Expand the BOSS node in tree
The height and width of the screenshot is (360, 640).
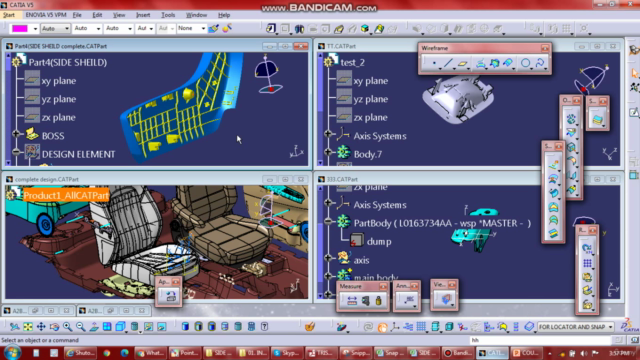[16, 134]
